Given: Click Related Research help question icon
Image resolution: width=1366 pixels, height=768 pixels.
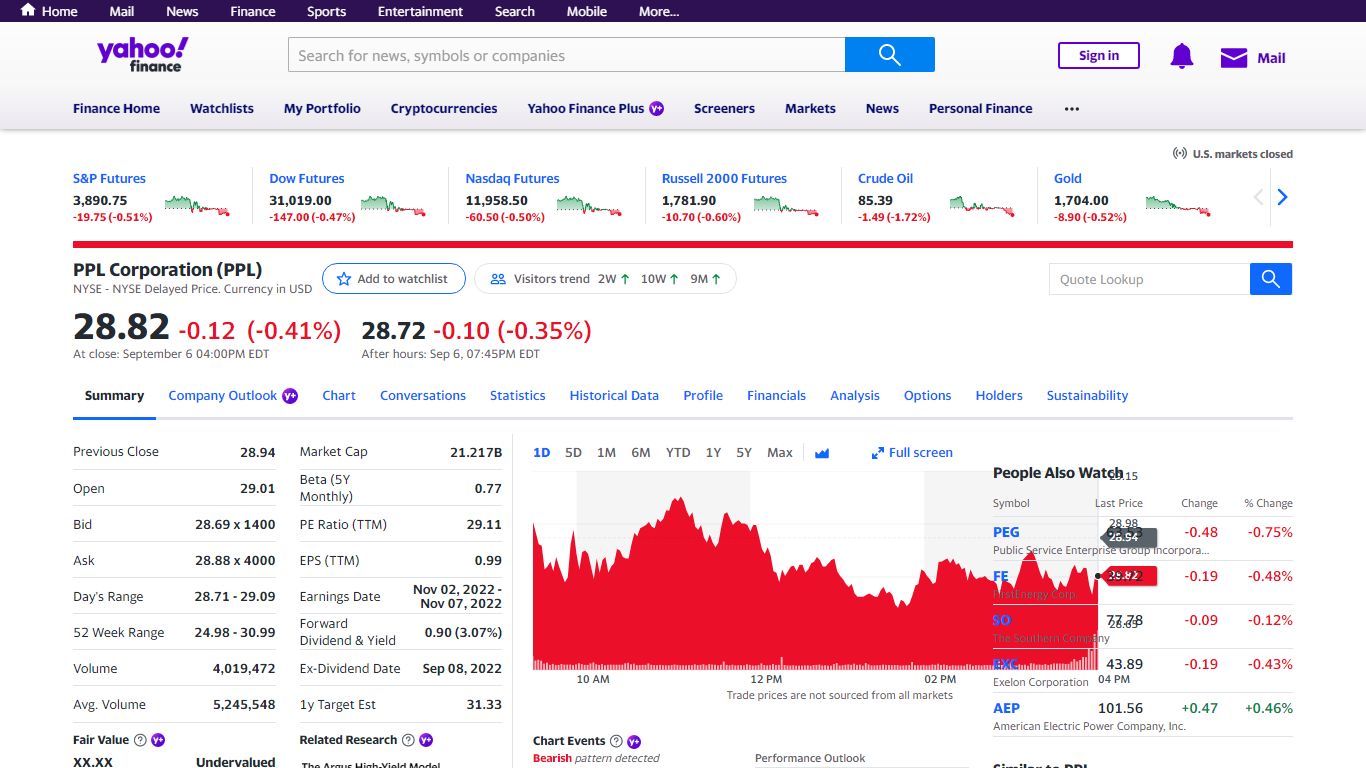Looking at the screenshot, I should [x=408, y=740].
